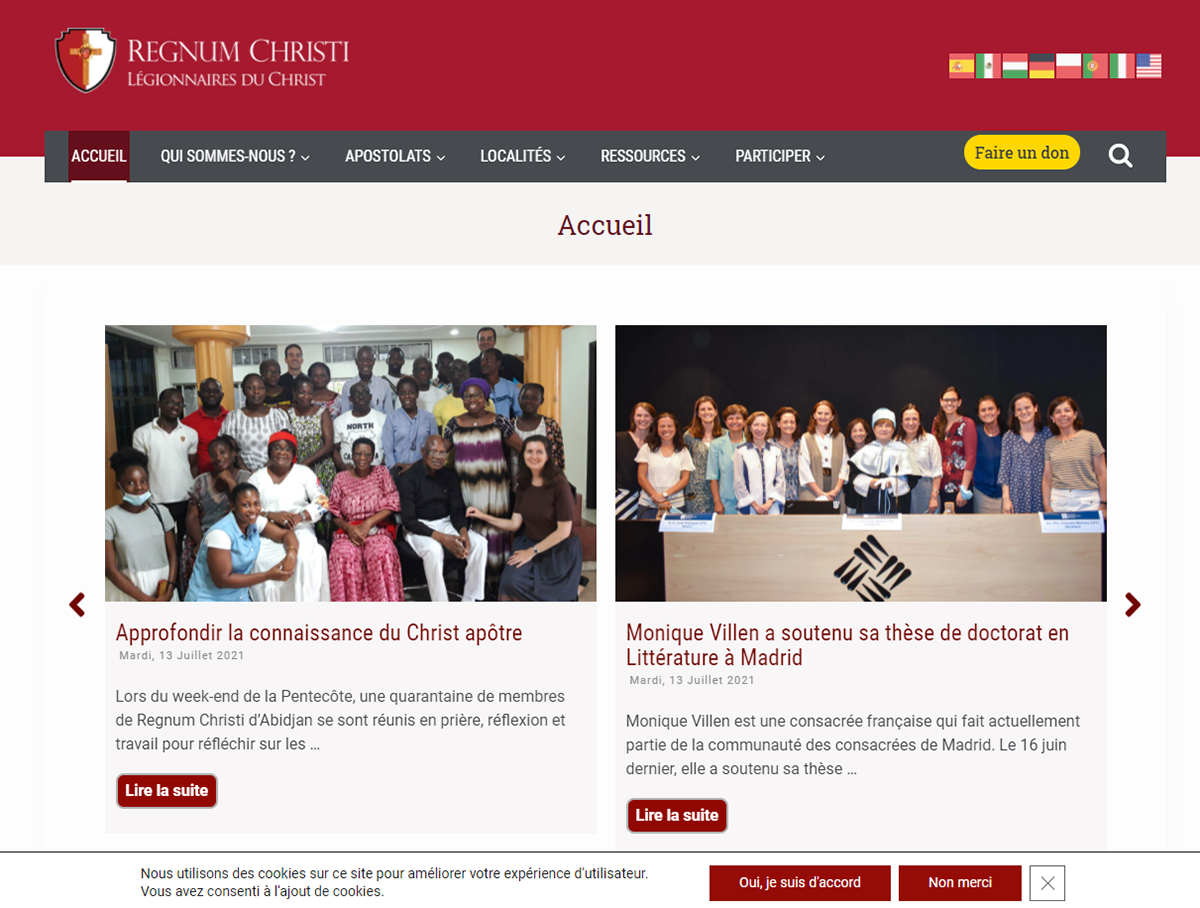Choose the United States flag icon
Screen dimensions: 1200x908
tap(1149, 66)
